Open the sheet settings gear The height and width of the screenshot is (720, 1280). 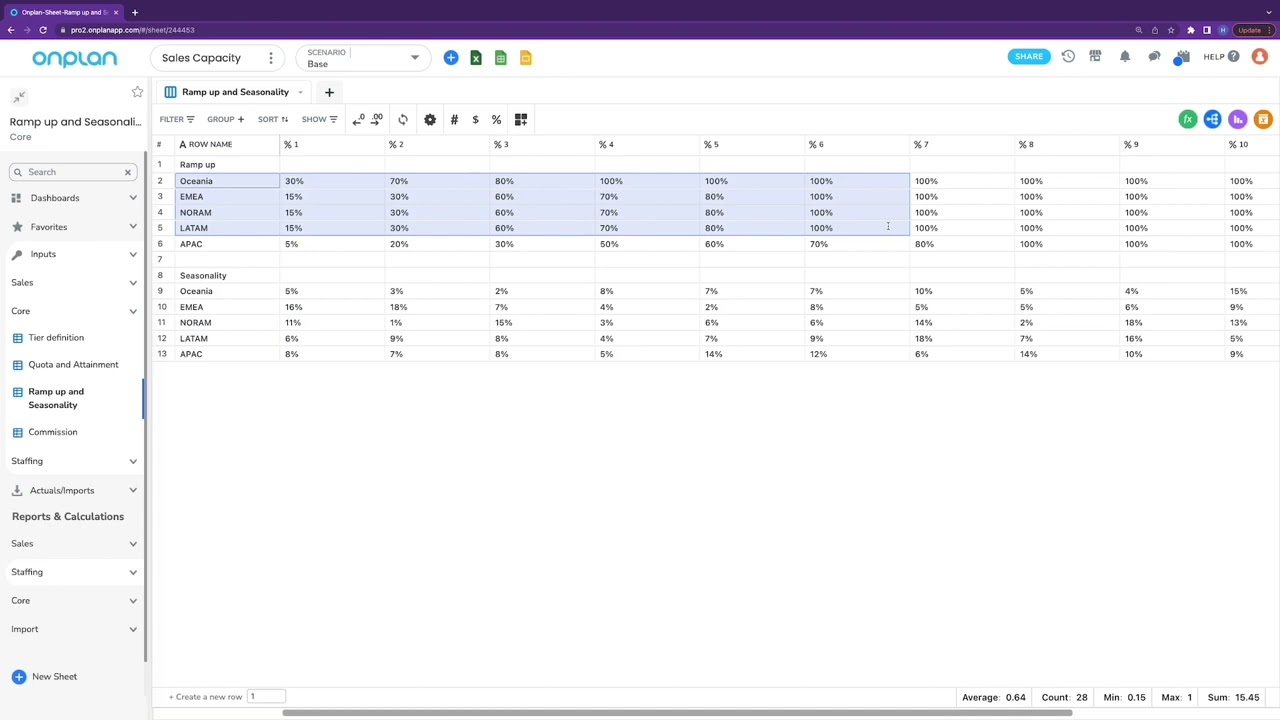430,120
